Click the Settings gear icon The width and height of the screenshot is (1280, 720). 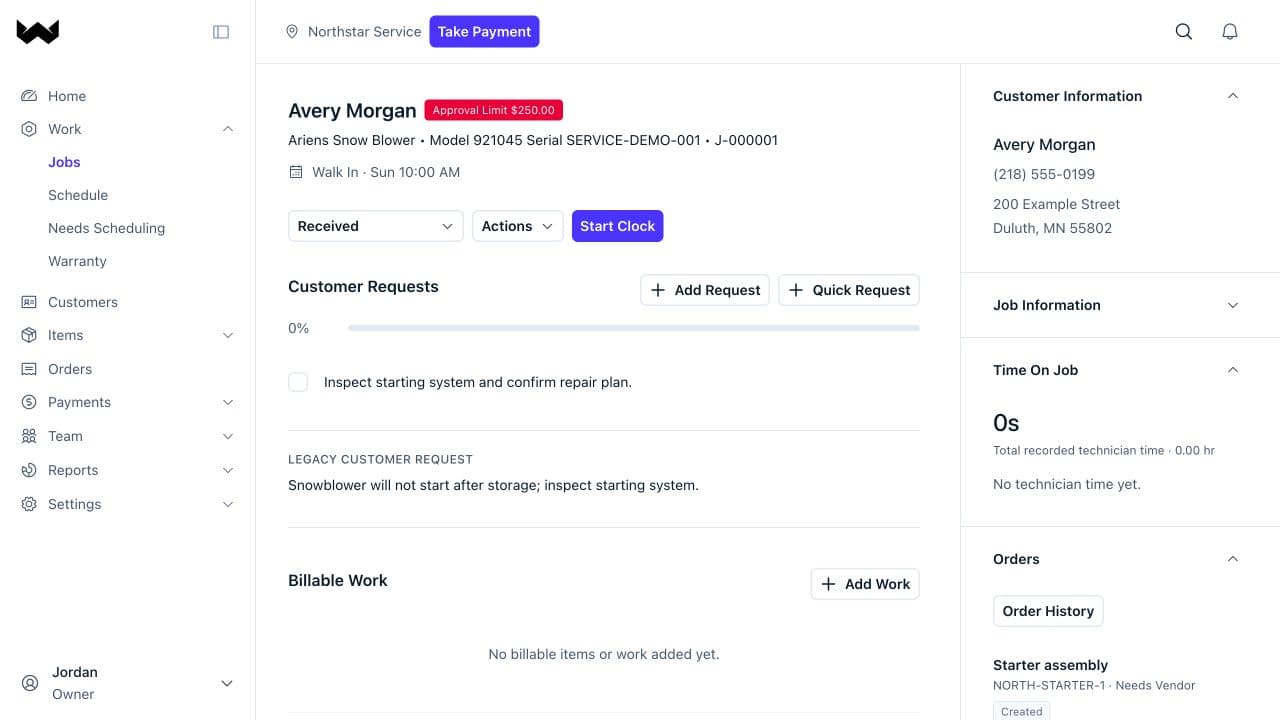(29, 504)
